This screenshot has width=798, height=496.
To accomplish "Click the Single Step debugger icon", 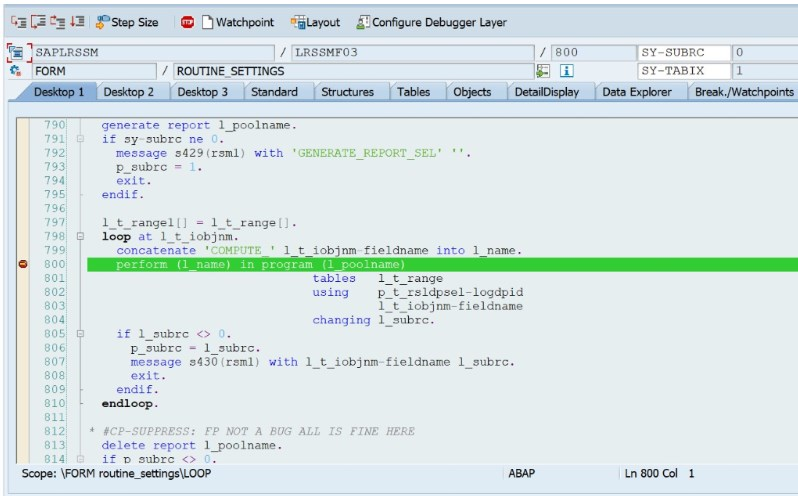I will click(19, 22).
